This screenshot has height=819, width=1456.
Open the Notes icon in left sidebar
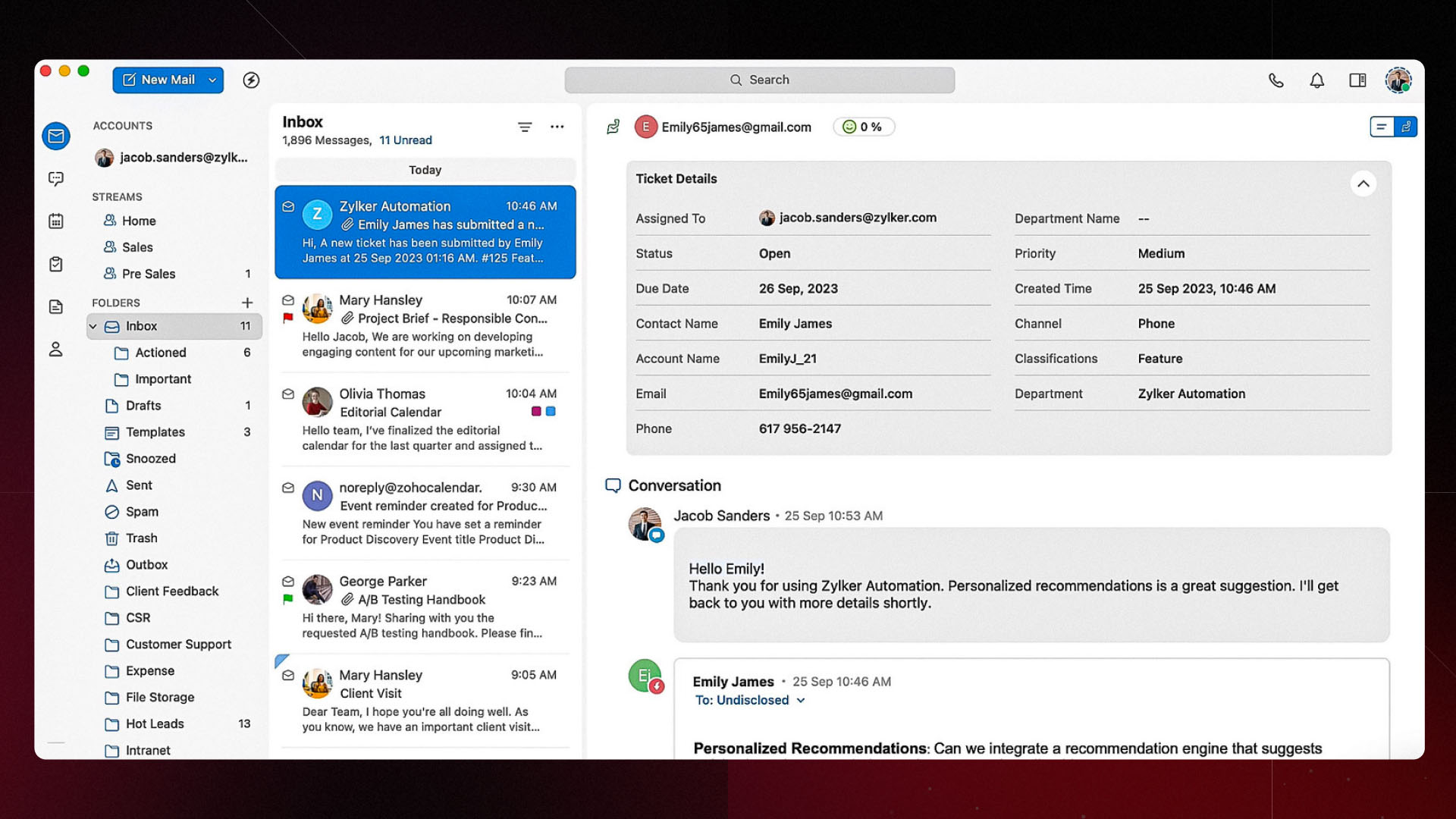pyautogui.click(x=56, y=307)
